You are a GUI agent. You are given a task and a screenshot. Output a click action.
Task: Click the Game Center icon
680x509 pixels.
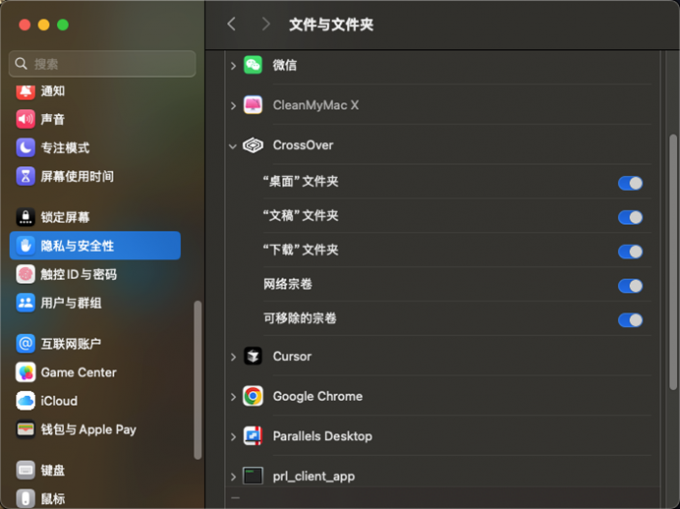(26, 372)
